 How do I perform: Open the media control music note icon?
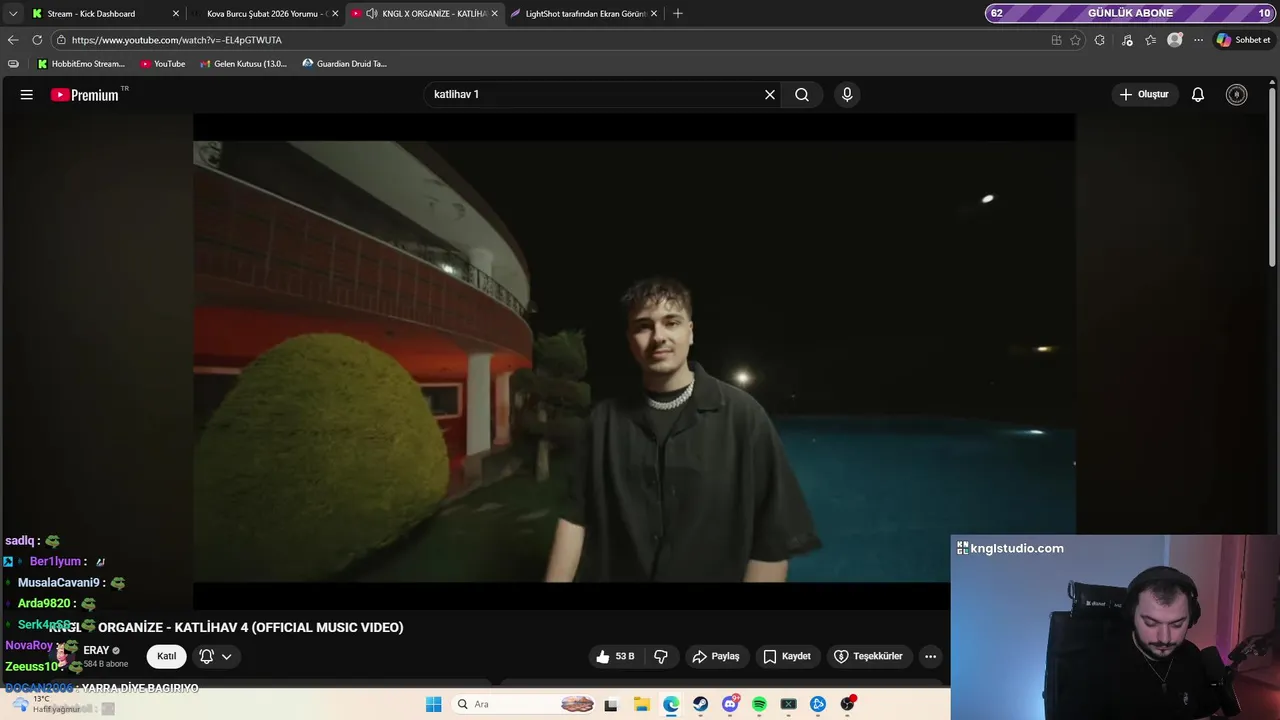pyautogui.click(x=1128, y=40)
